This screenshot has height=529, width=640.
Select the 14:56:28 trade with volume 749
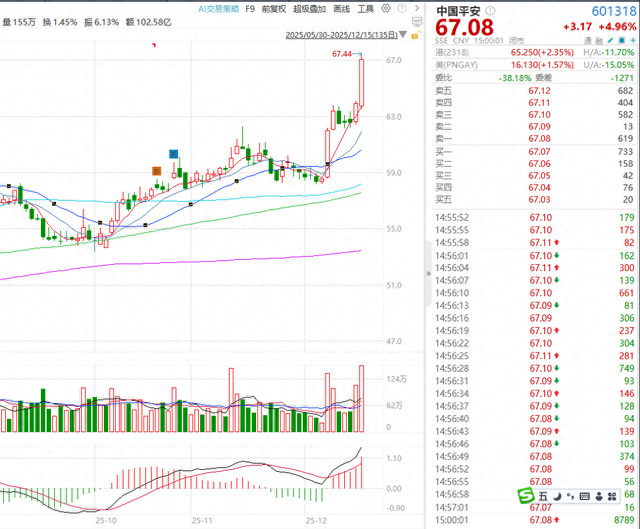click(x=535, y=368)
